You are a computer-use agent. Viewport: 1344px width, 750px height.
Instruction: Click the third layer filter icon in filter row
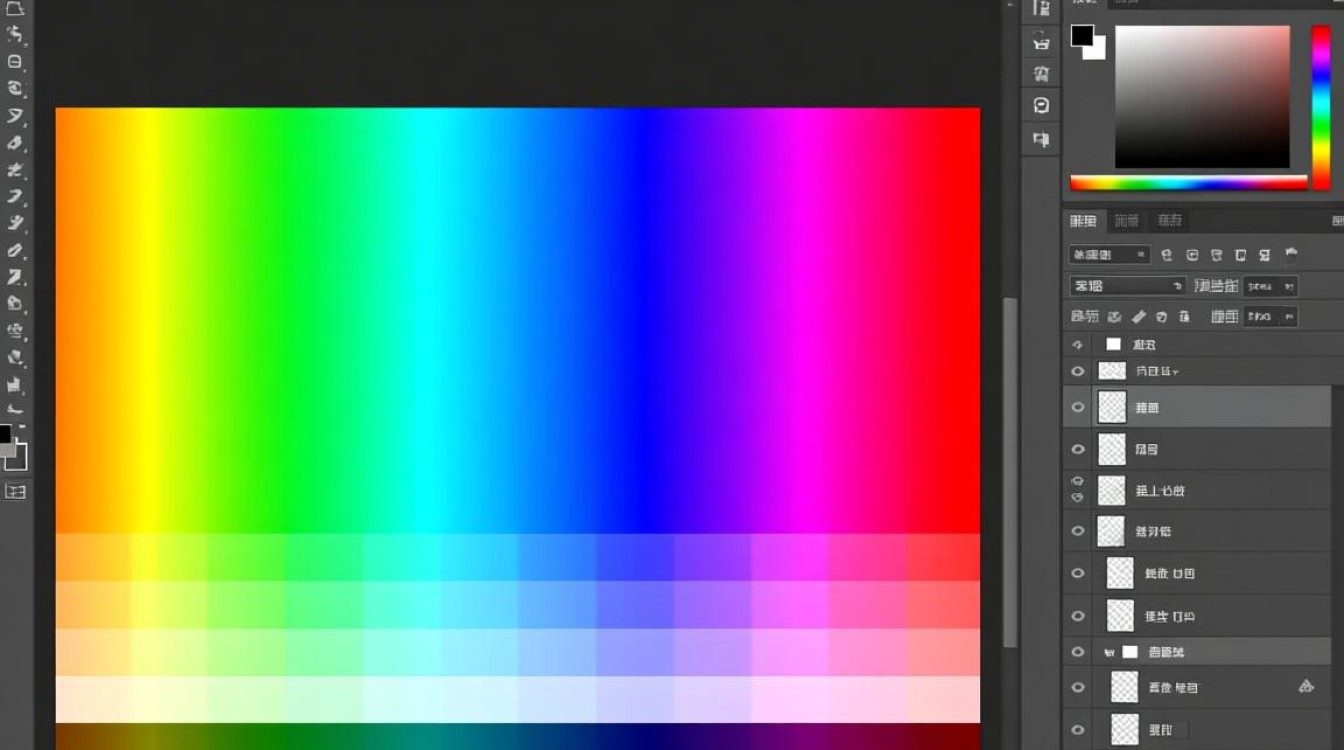[1217, 255]
